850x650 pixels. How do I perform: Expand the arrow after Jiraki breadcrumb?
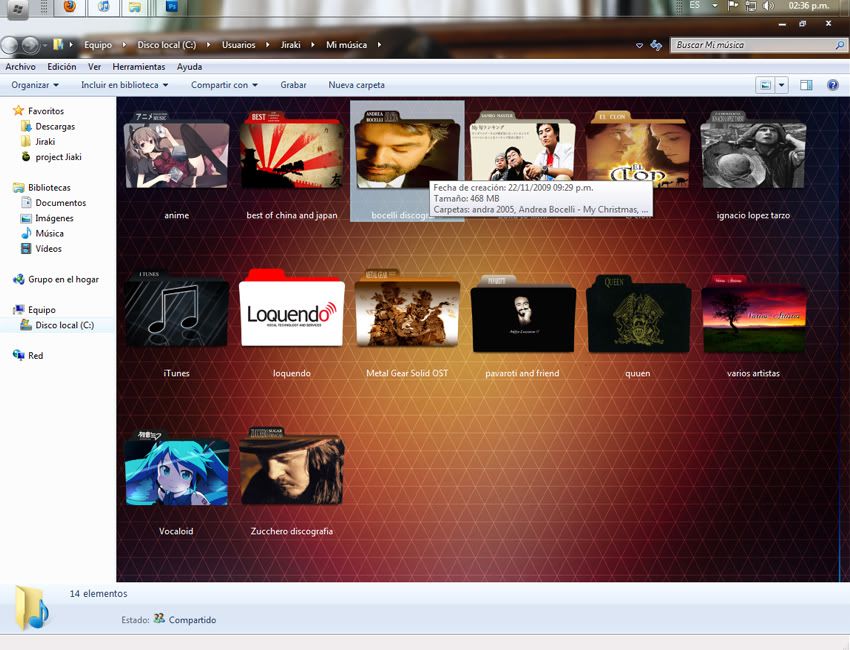(x=312, y=45)
